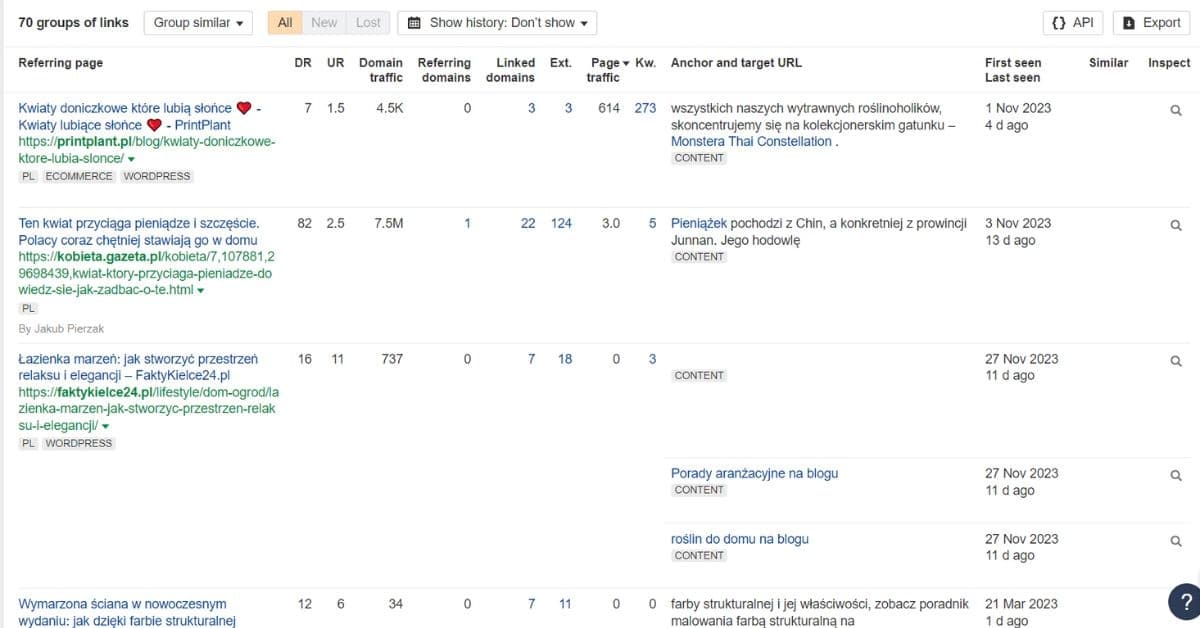Viewport: 1200px width, 628px height.
Task: Click 'roślin do domu na blogu' anchor link
Action: tap(740, 539)
